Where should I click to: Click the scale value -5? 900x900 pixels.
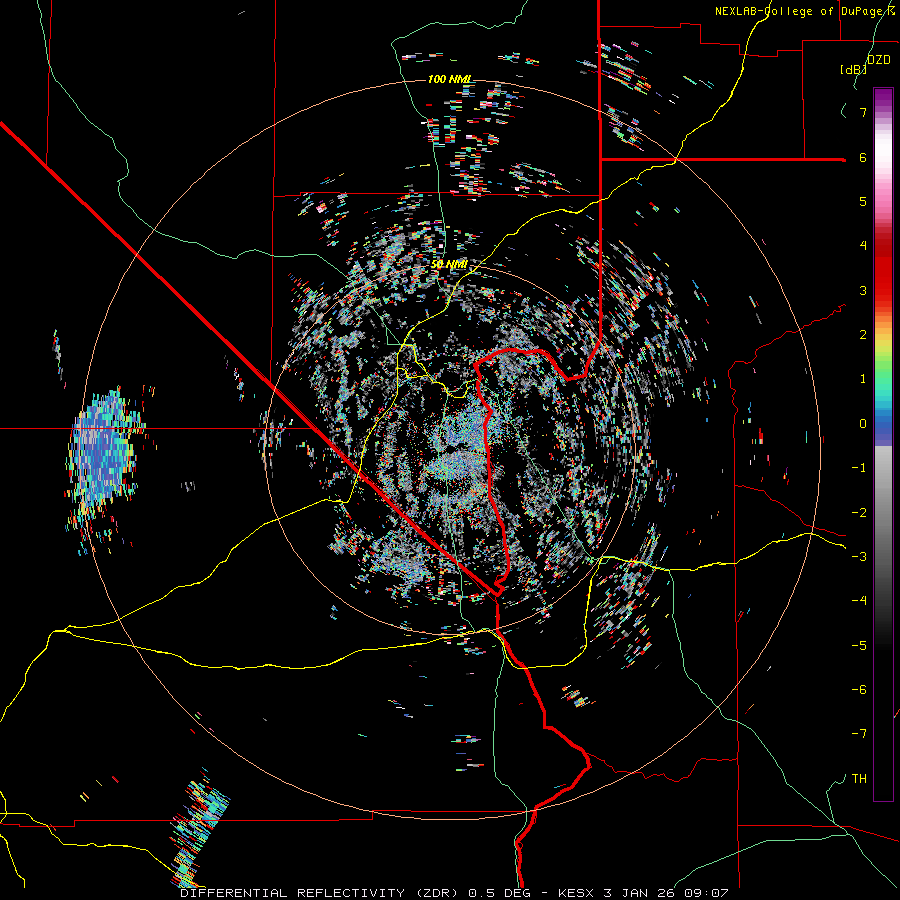859,645
